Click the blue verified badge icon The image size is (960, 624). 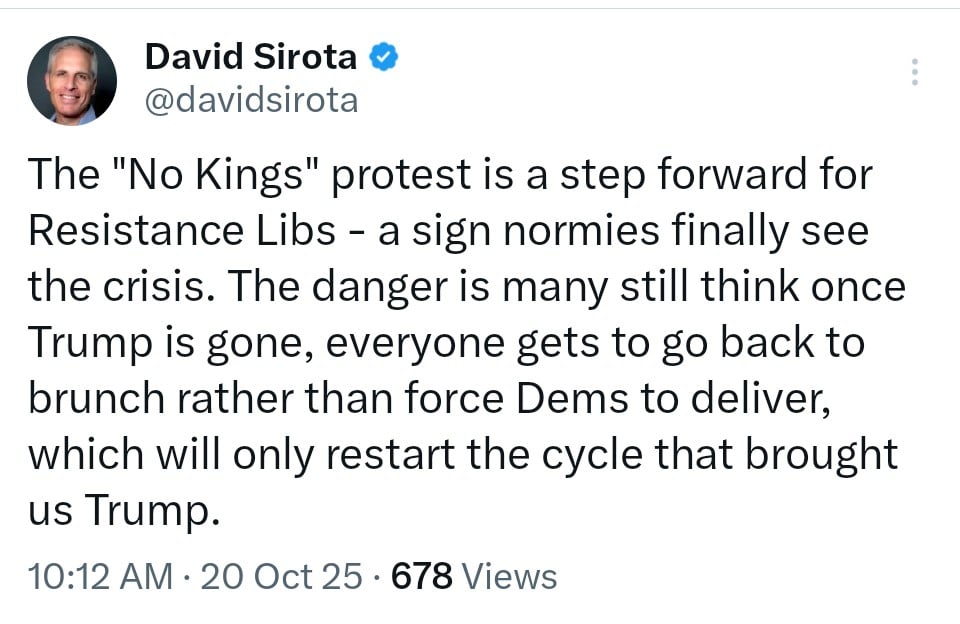[383, 57]
